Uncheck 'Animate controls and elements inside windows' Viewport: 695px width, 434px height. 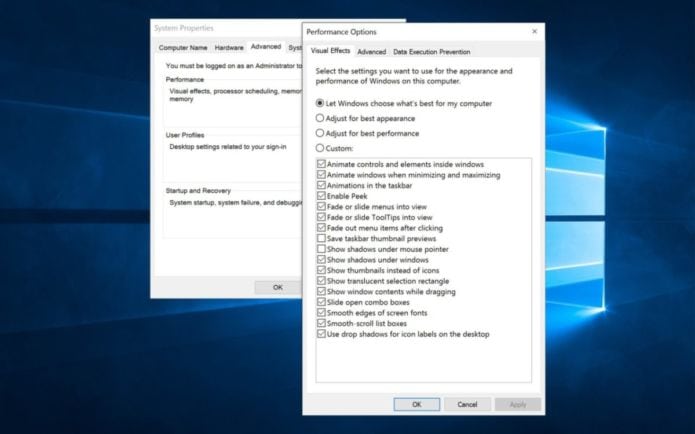pos(321,164)
